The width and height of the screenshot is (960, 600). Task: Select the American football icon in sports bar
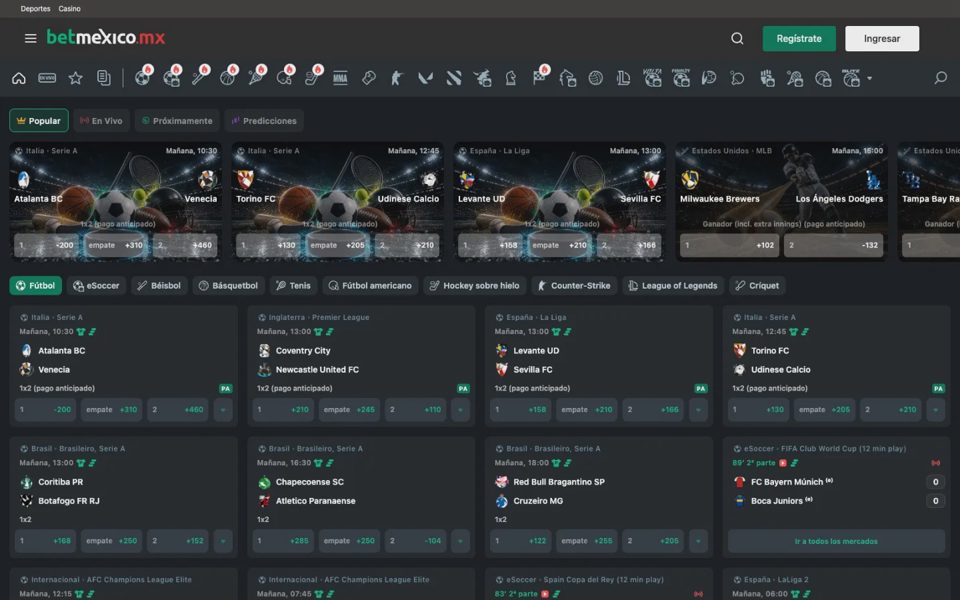[x=284, y=78]
